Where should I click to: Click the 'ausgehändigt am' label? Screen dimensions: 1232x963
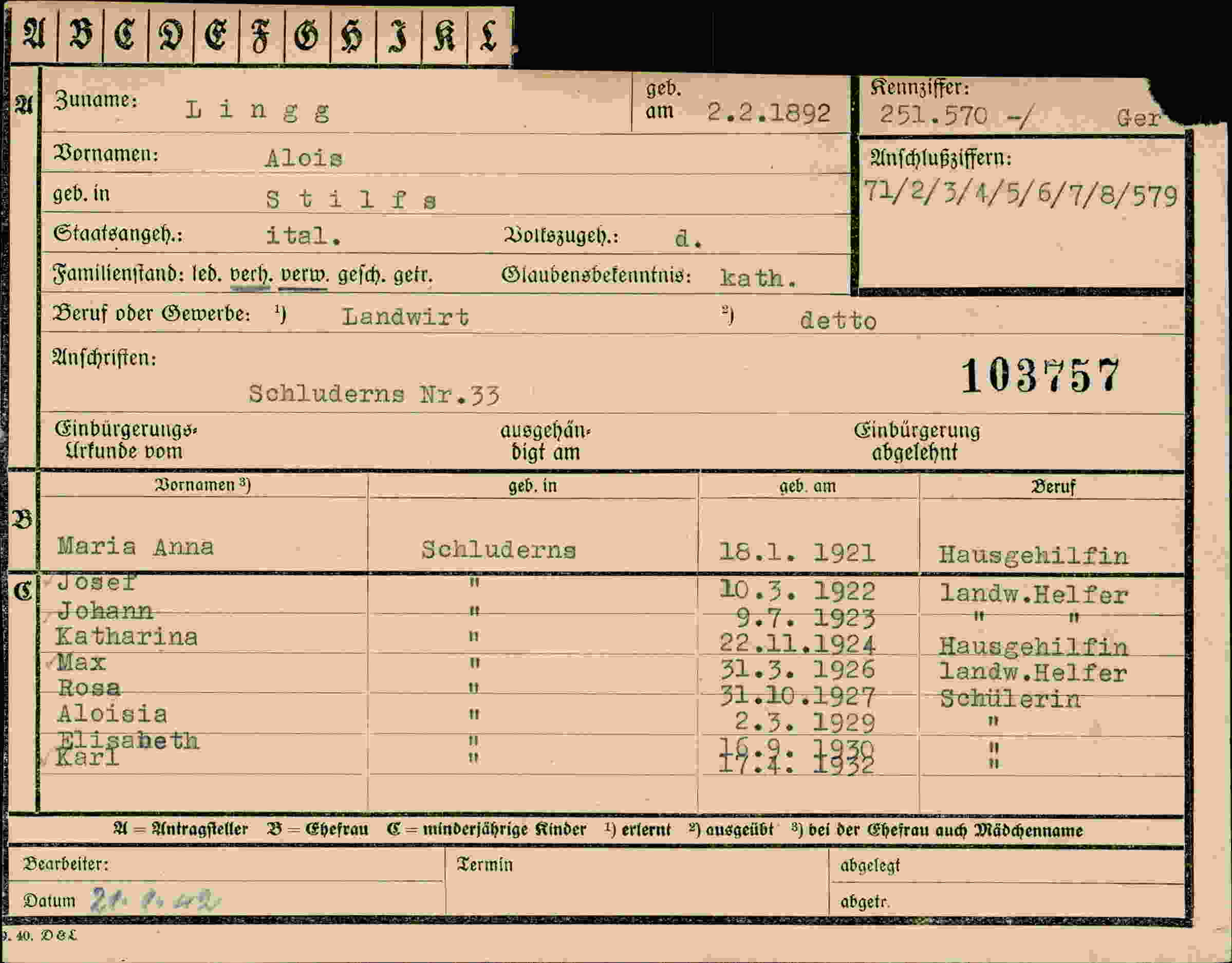(545, 441)
